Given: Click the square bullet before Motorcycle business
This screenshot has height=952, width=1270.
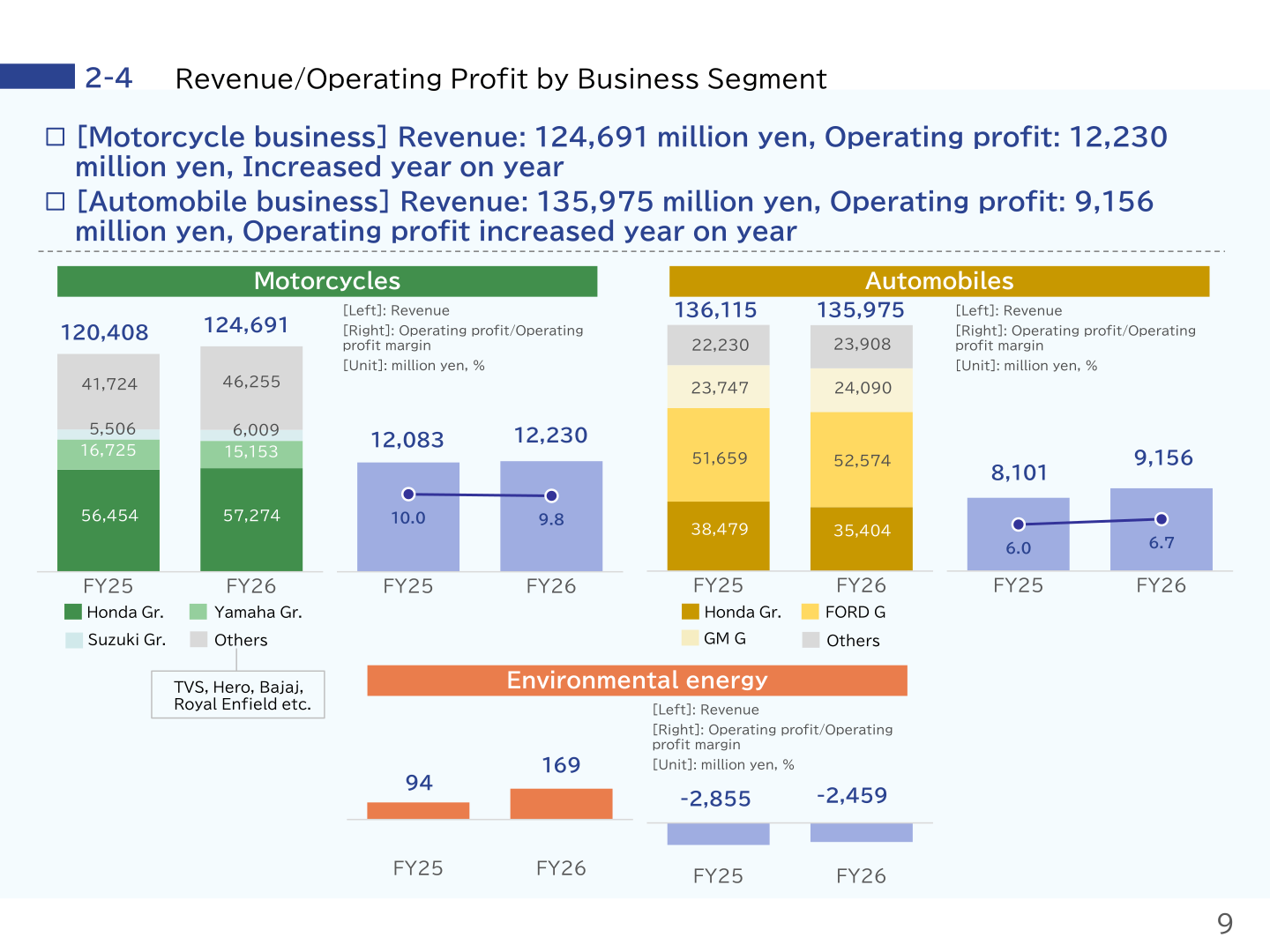Looking at the screenshot, I should 56,137.
